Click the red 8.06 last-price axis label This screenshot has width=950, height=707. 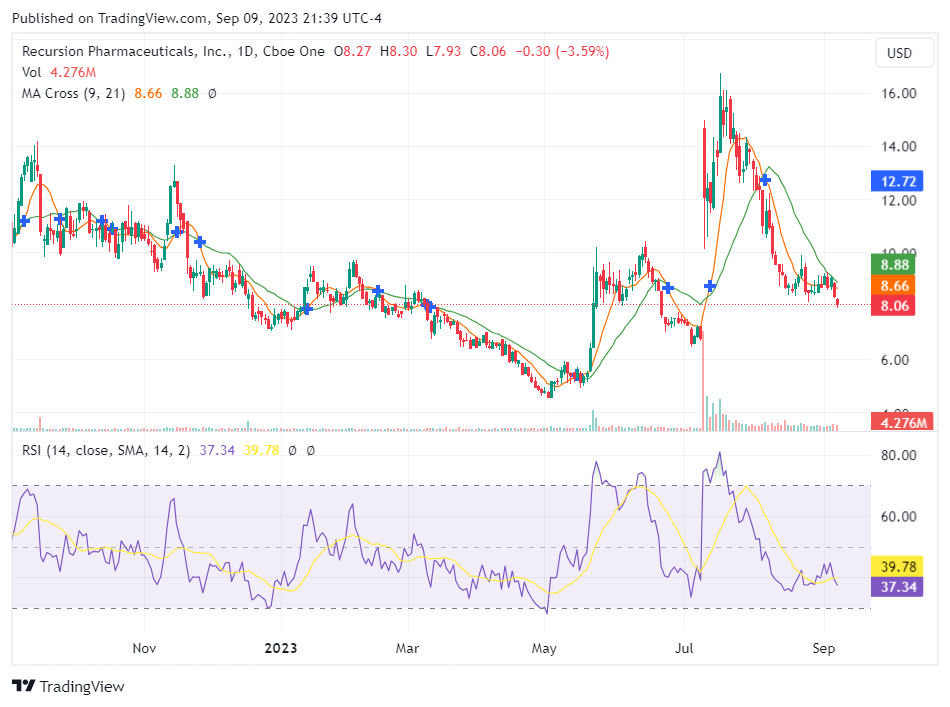coord(894,306)
